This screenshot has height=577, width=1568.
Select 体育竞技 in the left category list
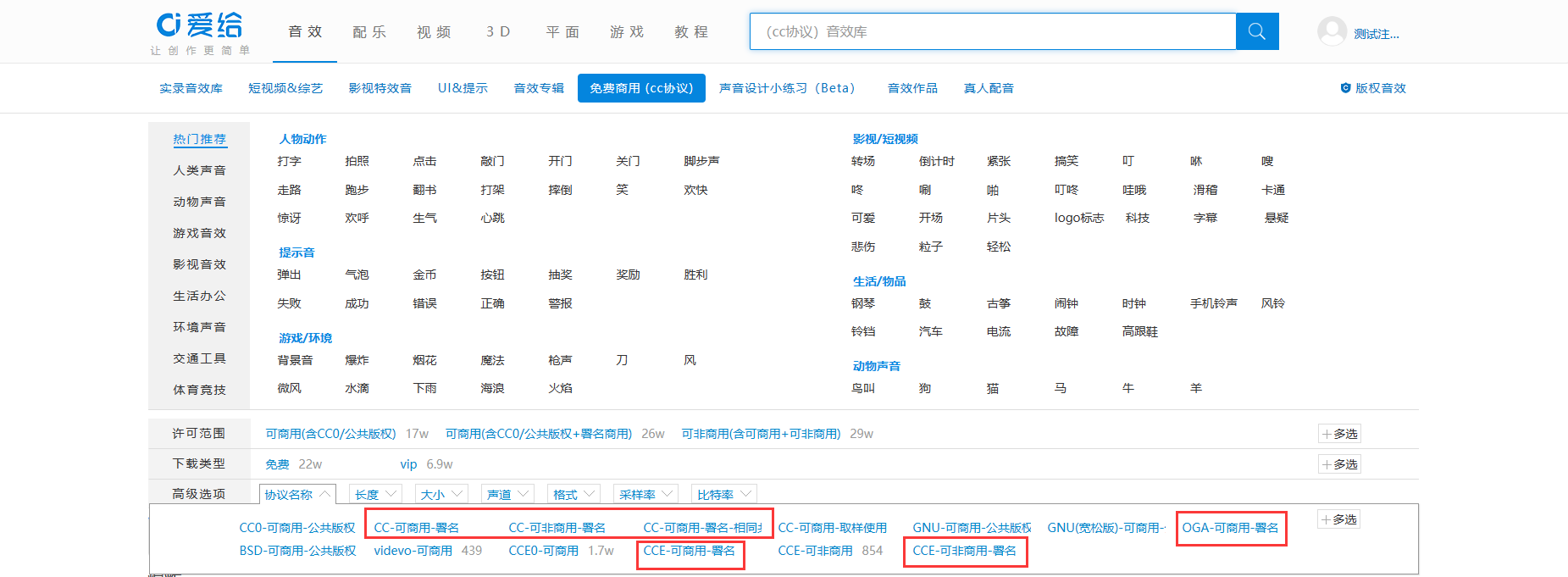(x=200, y=390)
